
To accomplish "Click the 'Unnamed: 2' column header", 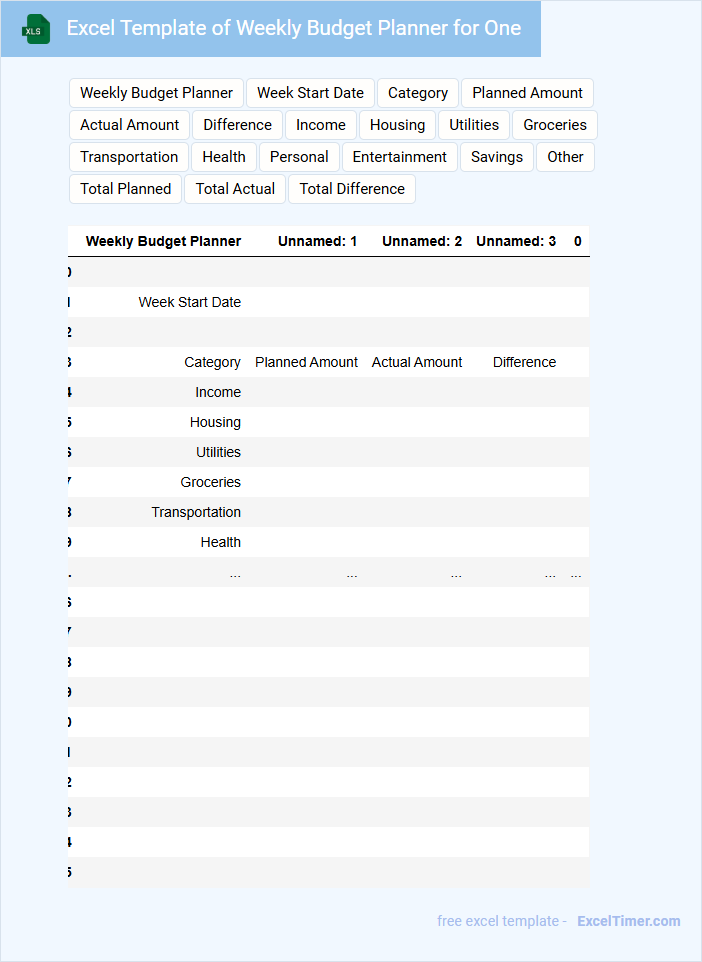I will pyautogui.click(x=422, y=241).
